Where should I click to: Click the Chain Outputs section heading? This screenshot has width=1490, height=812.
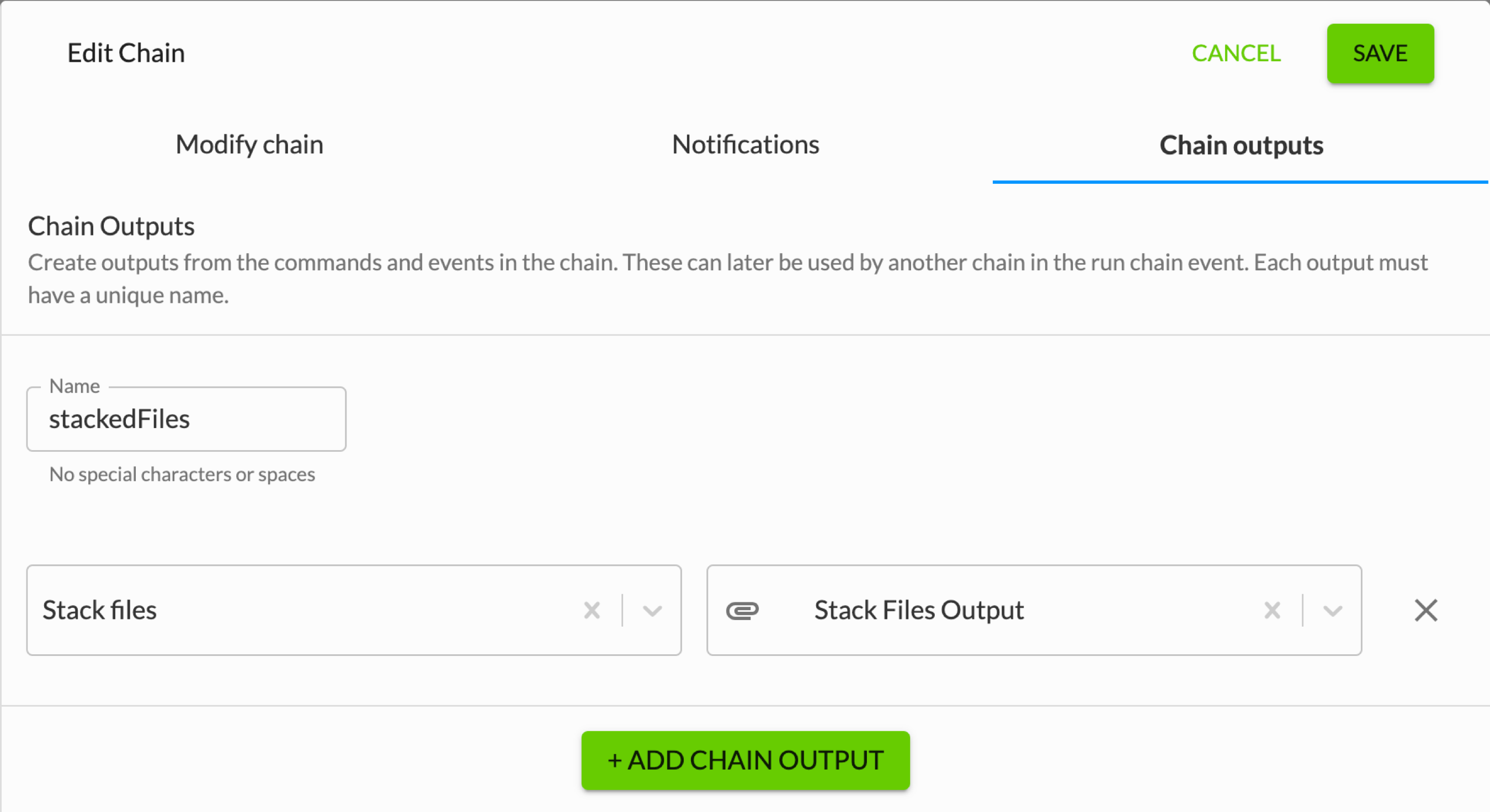point(111,226)
